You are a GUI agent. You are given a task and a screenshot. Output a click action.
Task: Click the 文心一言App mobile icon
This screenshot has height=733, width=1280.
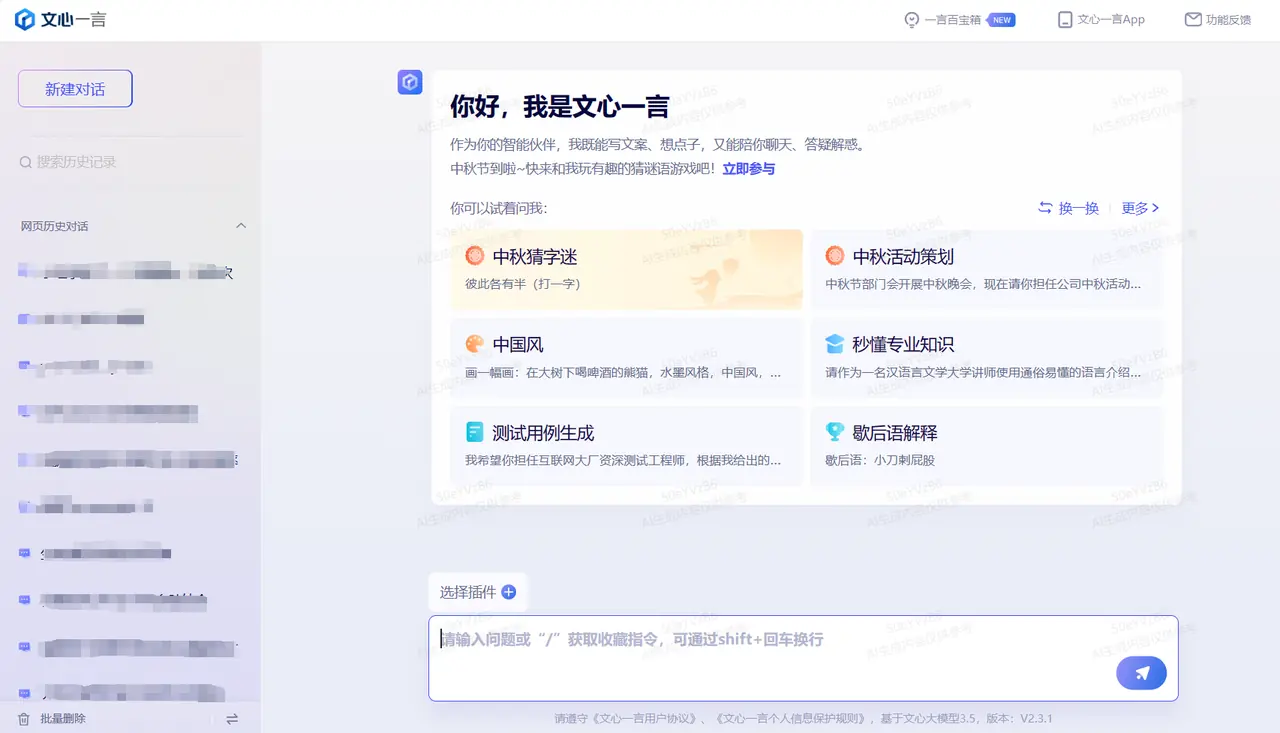(x=1063, y=19)
